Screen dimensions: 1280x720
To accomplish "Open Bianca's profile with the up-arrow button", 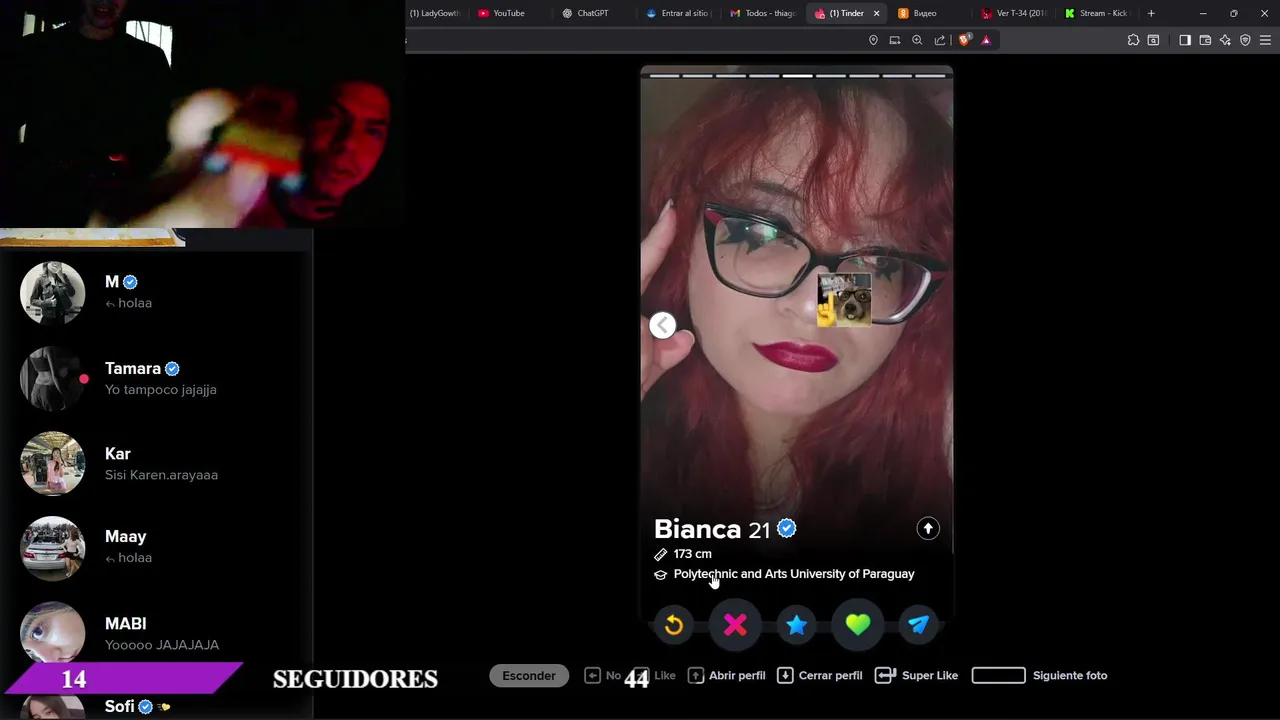I will point(928,529).
